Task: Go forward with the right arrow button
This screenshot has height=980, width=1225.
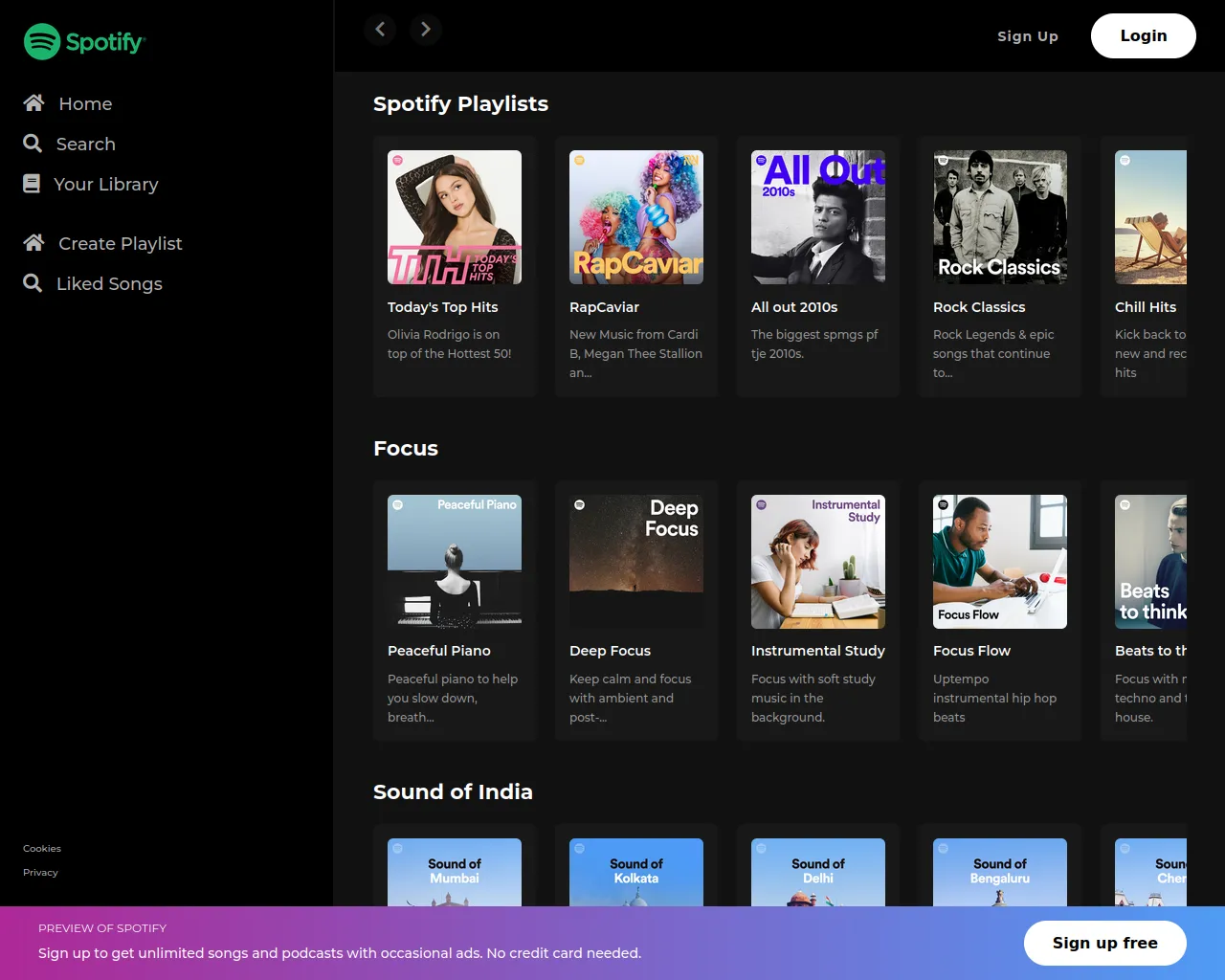Action: click(x=426, y=30)
